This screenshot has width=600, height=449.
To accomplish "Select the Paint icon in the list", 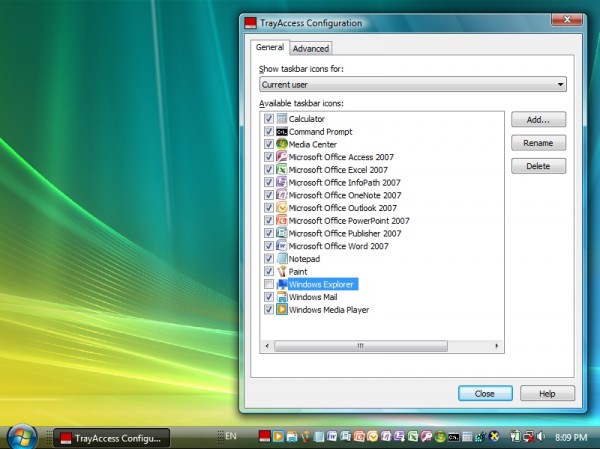I will click(282, 271).
